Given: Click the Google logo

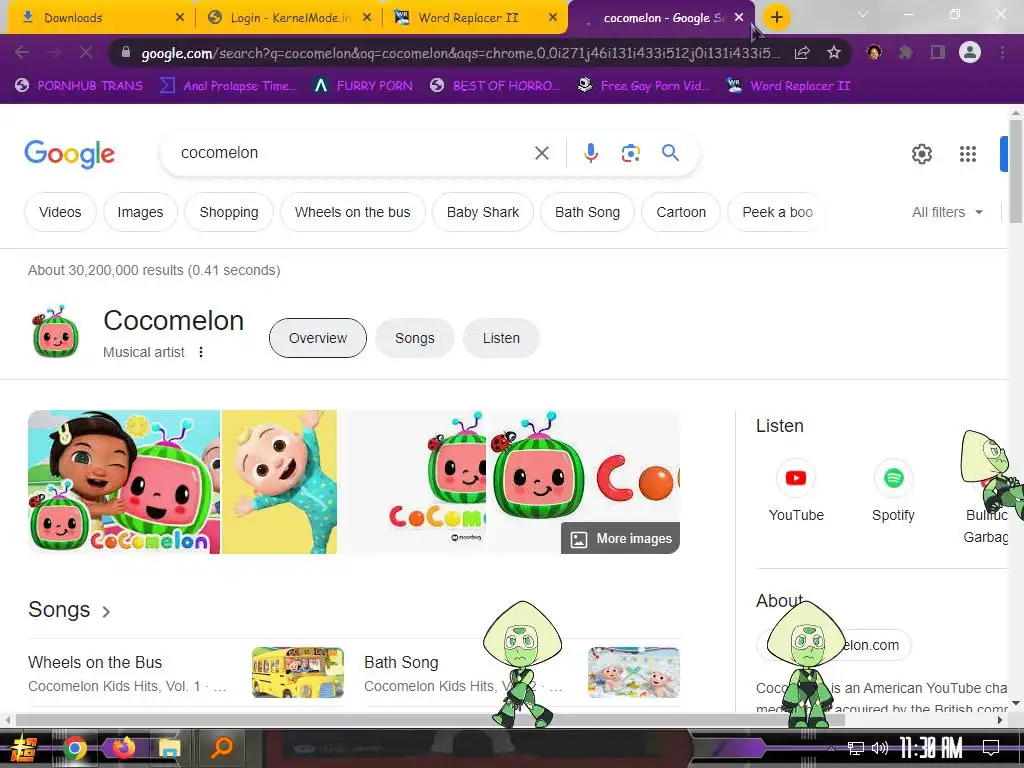Looking at the screenshot, I should pyautogui.click(x=69, y=154).
